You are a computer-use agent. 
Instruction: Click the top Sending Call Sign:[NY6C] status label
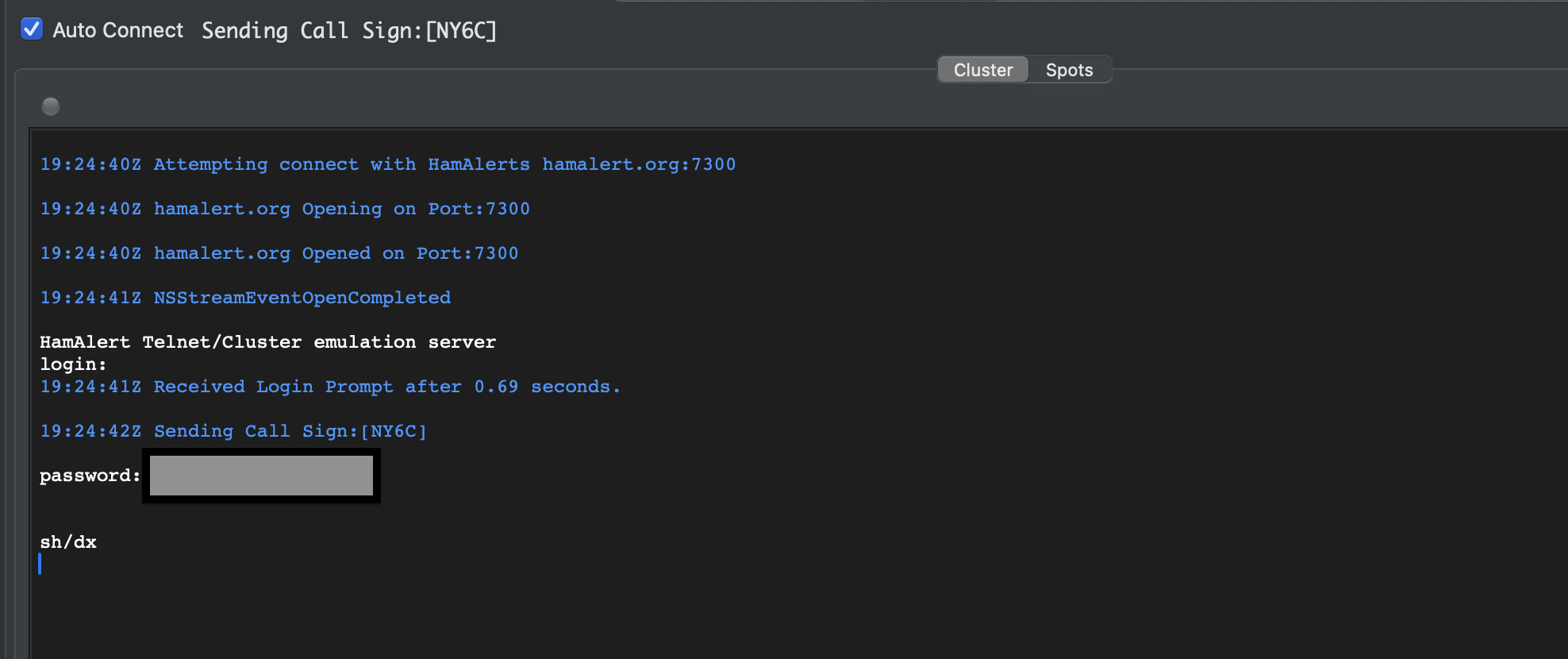coord(348,30)
